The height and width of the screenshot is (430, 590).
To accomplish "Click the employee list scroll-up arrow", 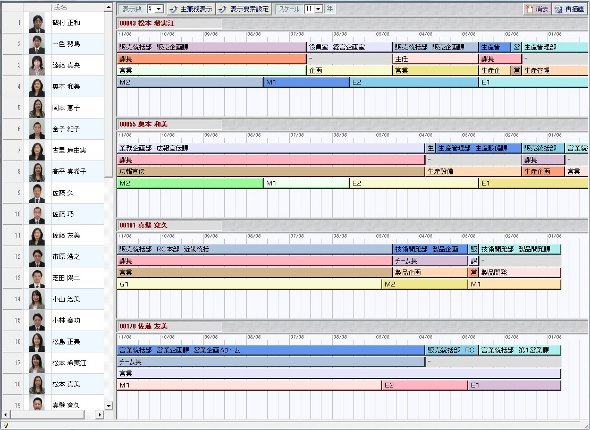I will click(108, 7).
